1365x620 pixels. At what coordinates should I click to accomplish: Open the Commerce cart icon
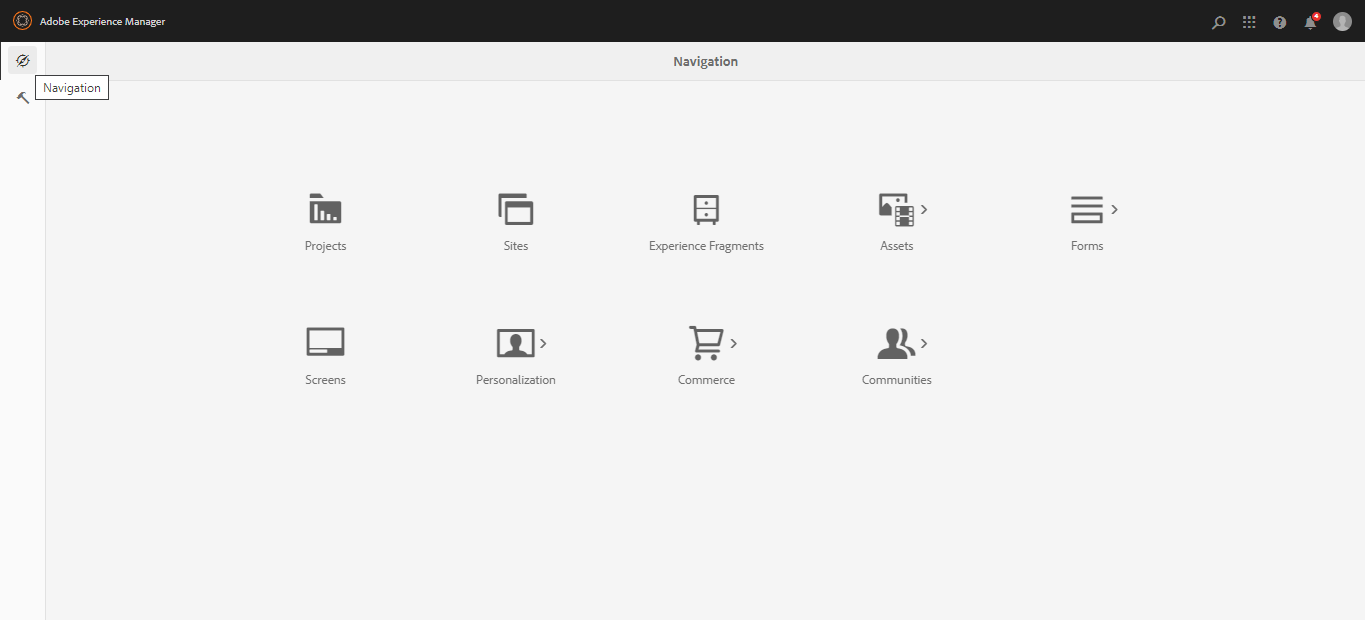coord(706,343)
